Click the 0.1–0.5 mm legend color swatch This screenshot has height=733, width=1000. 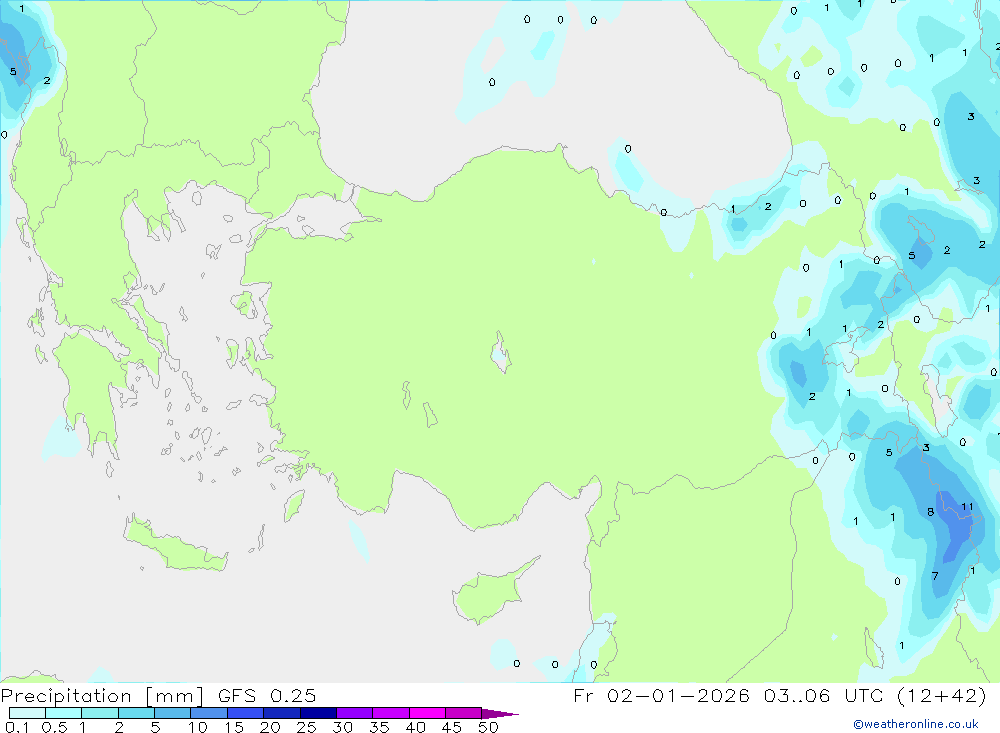click(x=27, y=713)
